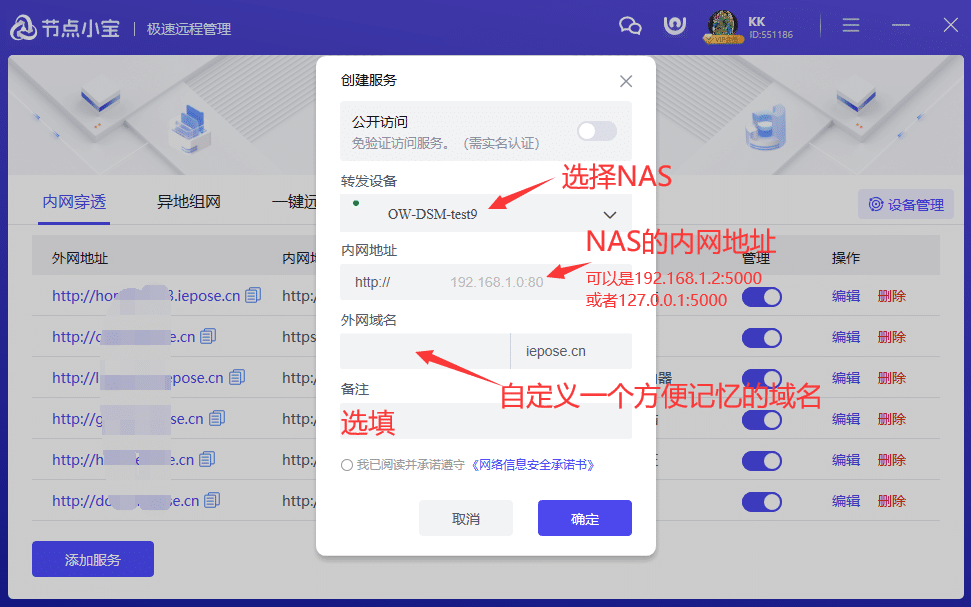Click 删除 for the first service row
This screenshot has width=971, height=607.
(892, 296)
